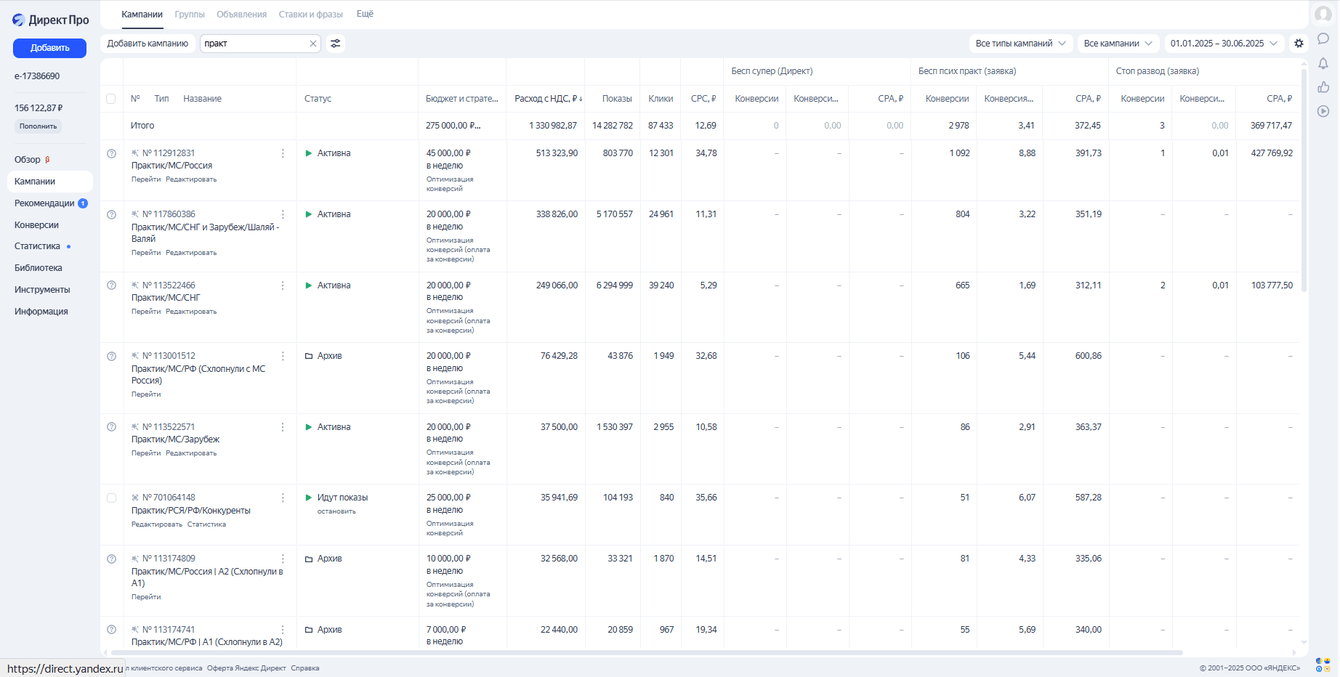Open the Справка footer link
The image size is (1340, 677).
pyautogui.click(x=305, y=668)
